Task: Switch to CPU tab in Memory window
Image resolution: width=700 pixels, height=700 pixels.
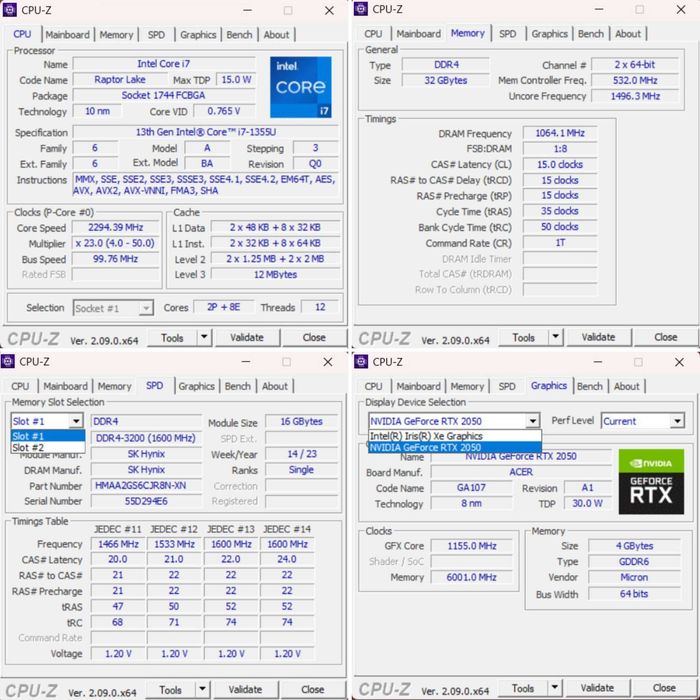Action: click(x=373, y=33)
